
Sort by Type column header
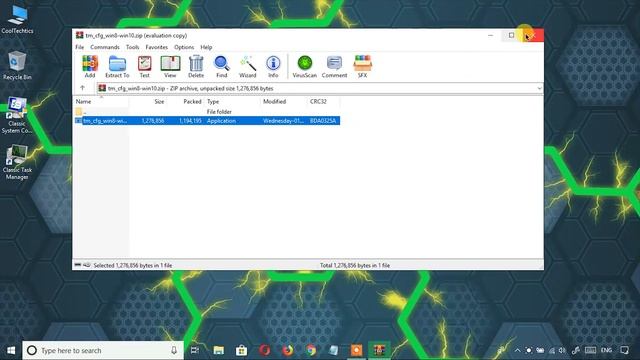pyautogui.click(x=232, y=102)
